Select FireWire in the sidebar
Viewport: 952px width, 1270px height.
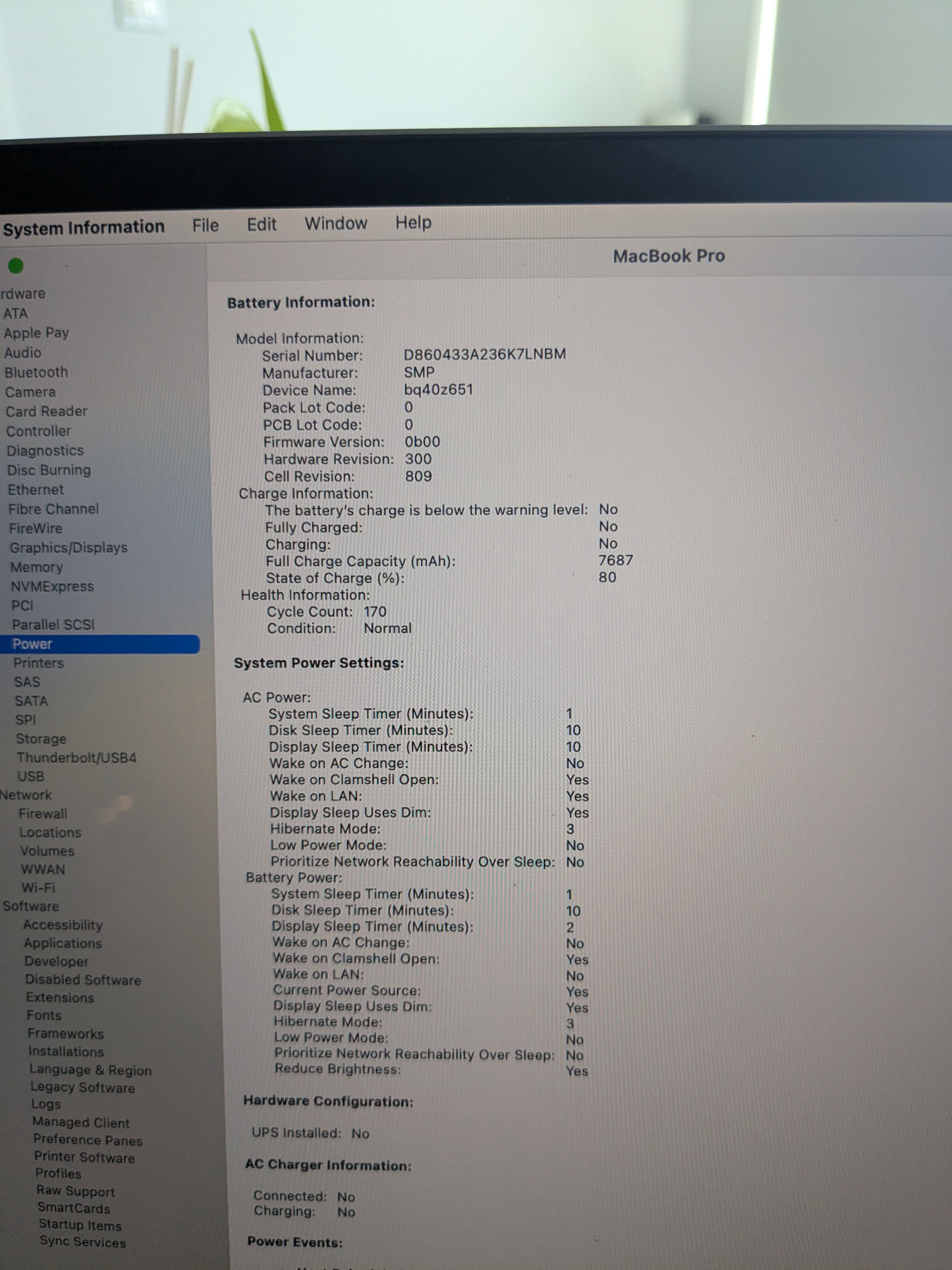coord(35,528)
